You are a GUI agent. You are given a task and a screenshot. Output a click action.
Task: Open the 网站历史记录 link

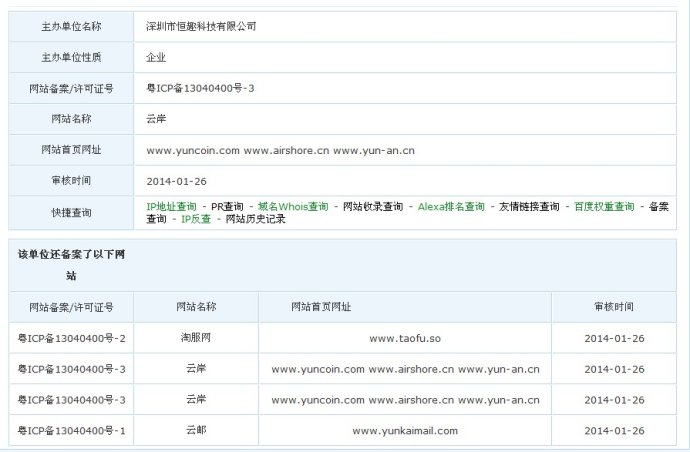255,219
